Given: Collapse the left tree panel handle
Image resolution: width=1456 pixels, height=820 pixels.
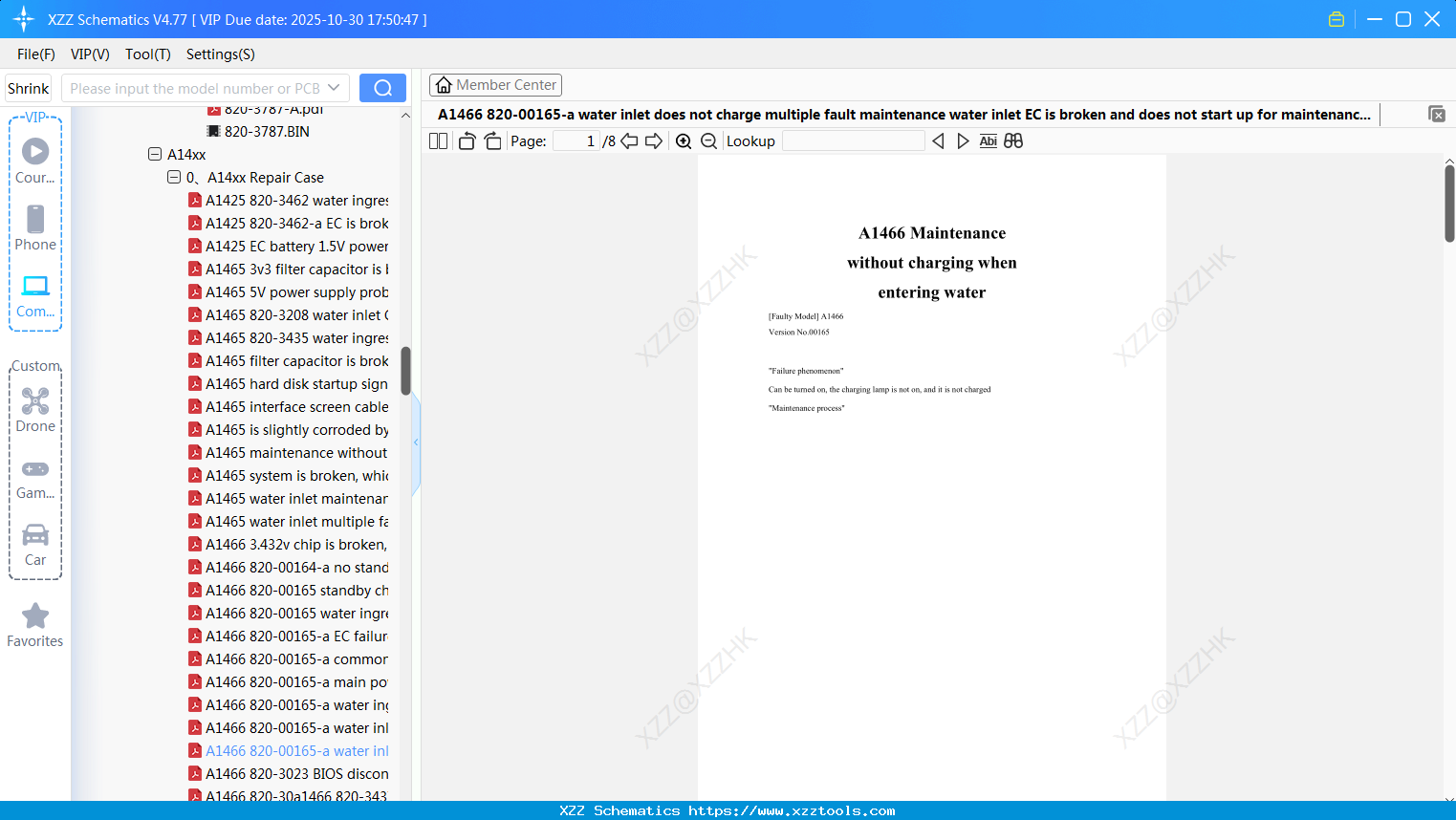Looking at the screenshot, I should pyautogui.click(x=416, y=442).
